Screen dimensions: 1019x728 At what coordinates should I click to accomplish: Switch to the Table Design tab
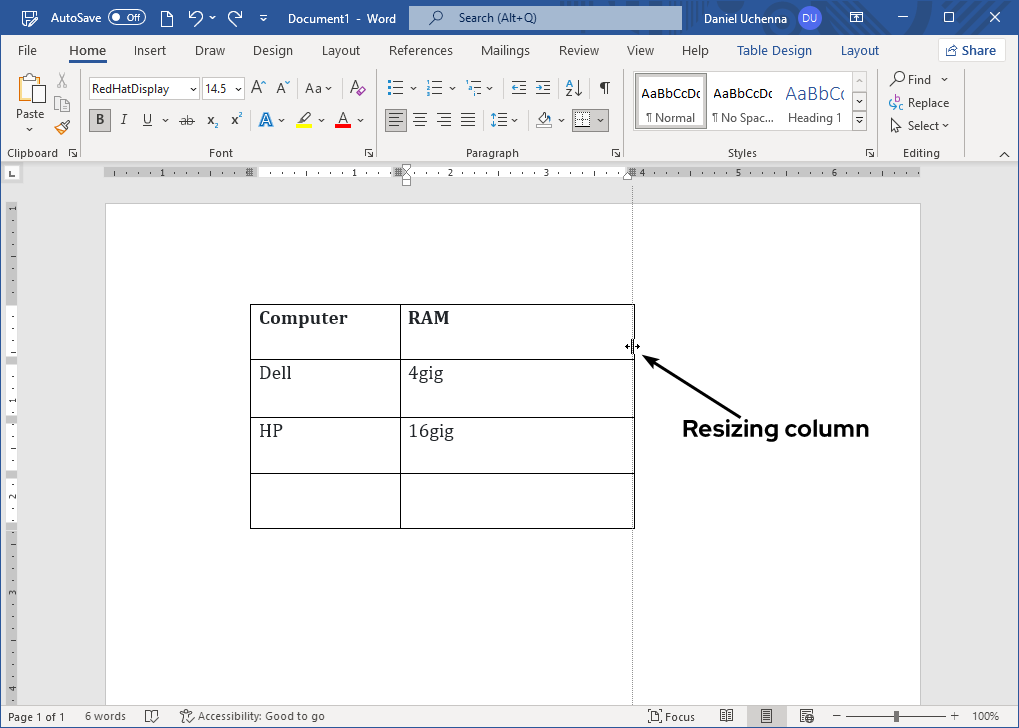tap(774, 50)
